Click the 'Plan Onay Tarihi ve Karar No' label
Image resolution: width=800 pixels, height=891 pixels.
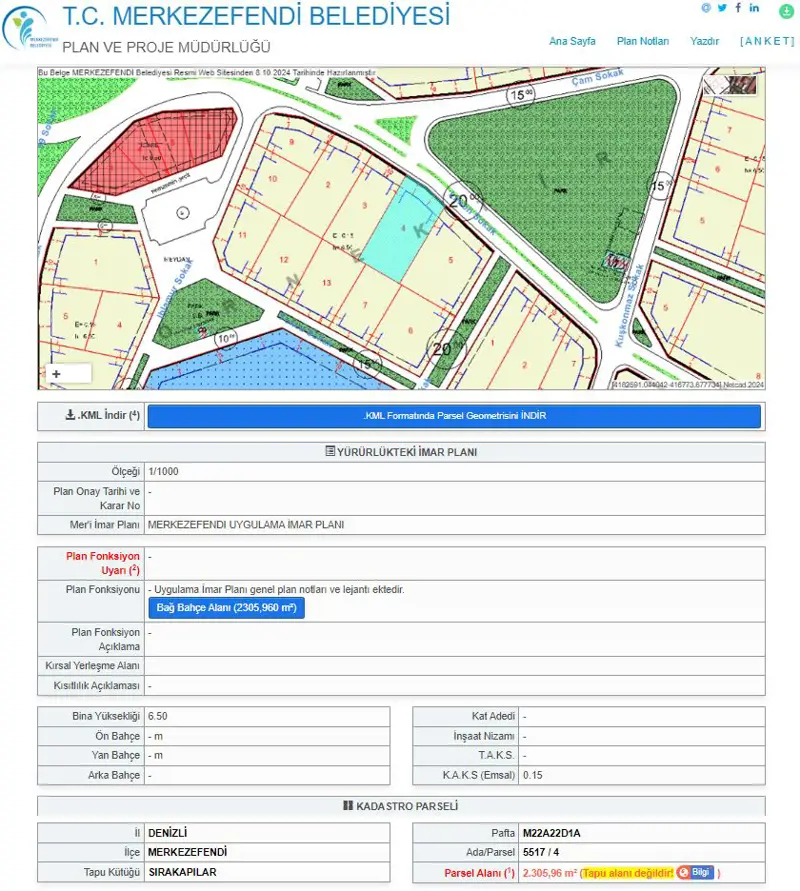point(97,498)
